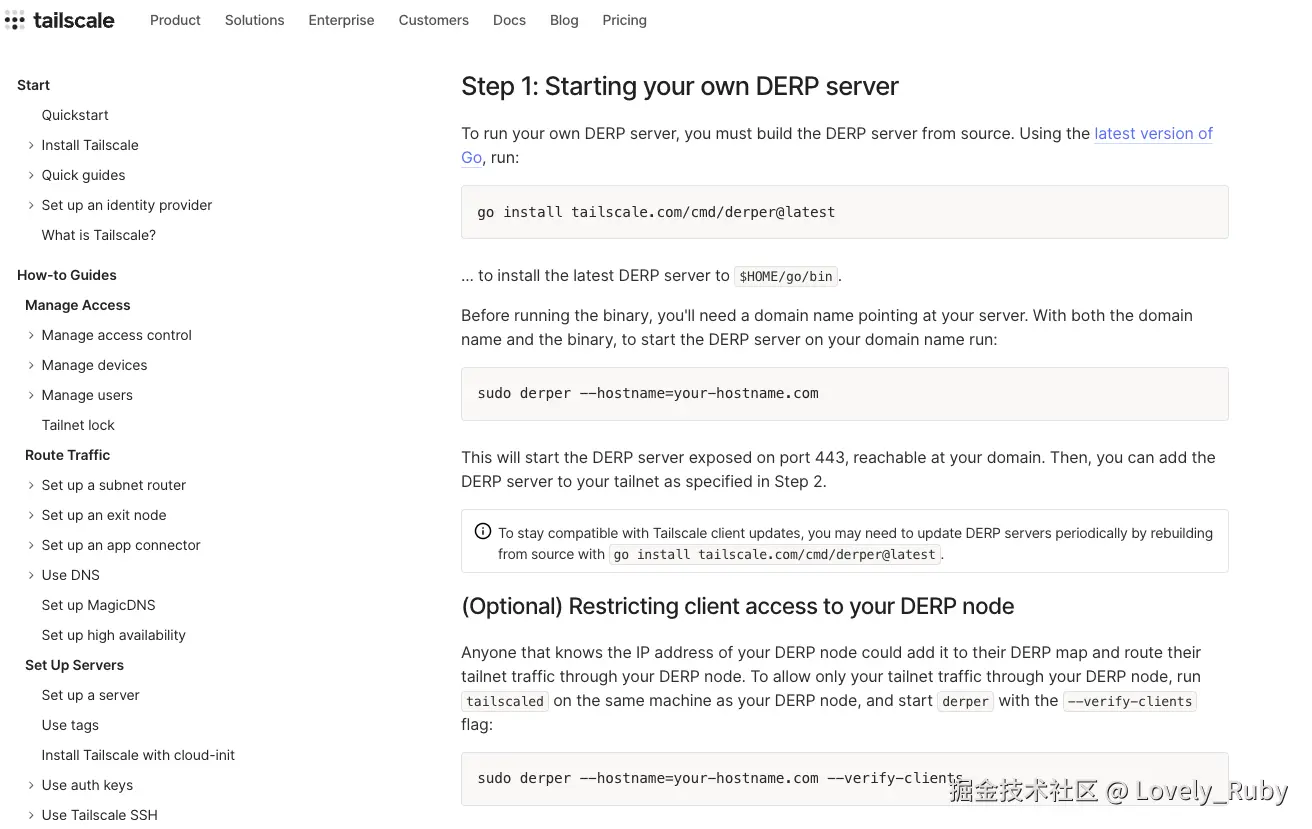Open the Blog page
Image resolution: width=1312 pixels, height=829 pixels.
tap(564, 20)
